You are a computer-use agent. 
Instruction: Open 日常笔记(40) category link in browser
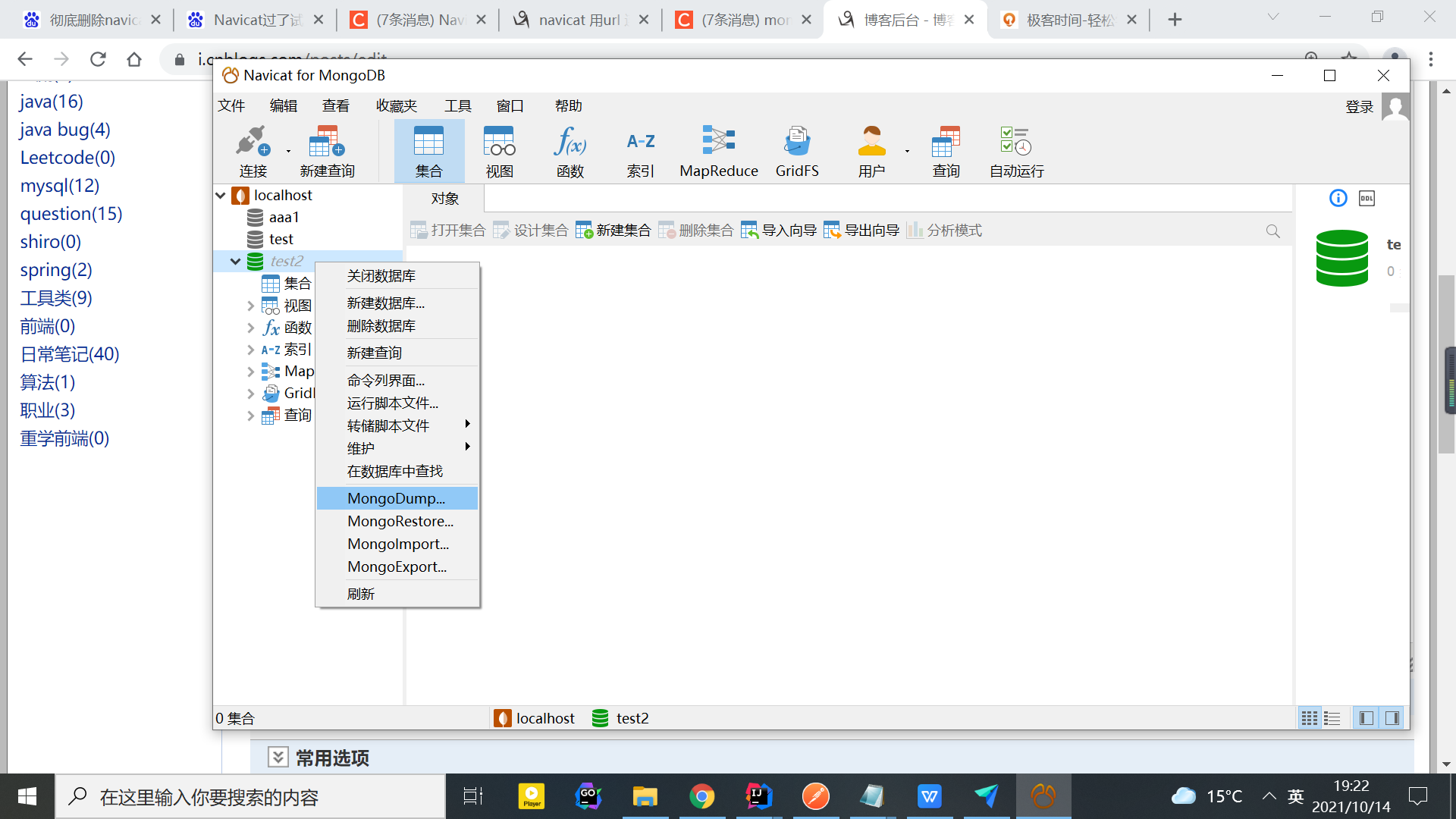[70, 354]
